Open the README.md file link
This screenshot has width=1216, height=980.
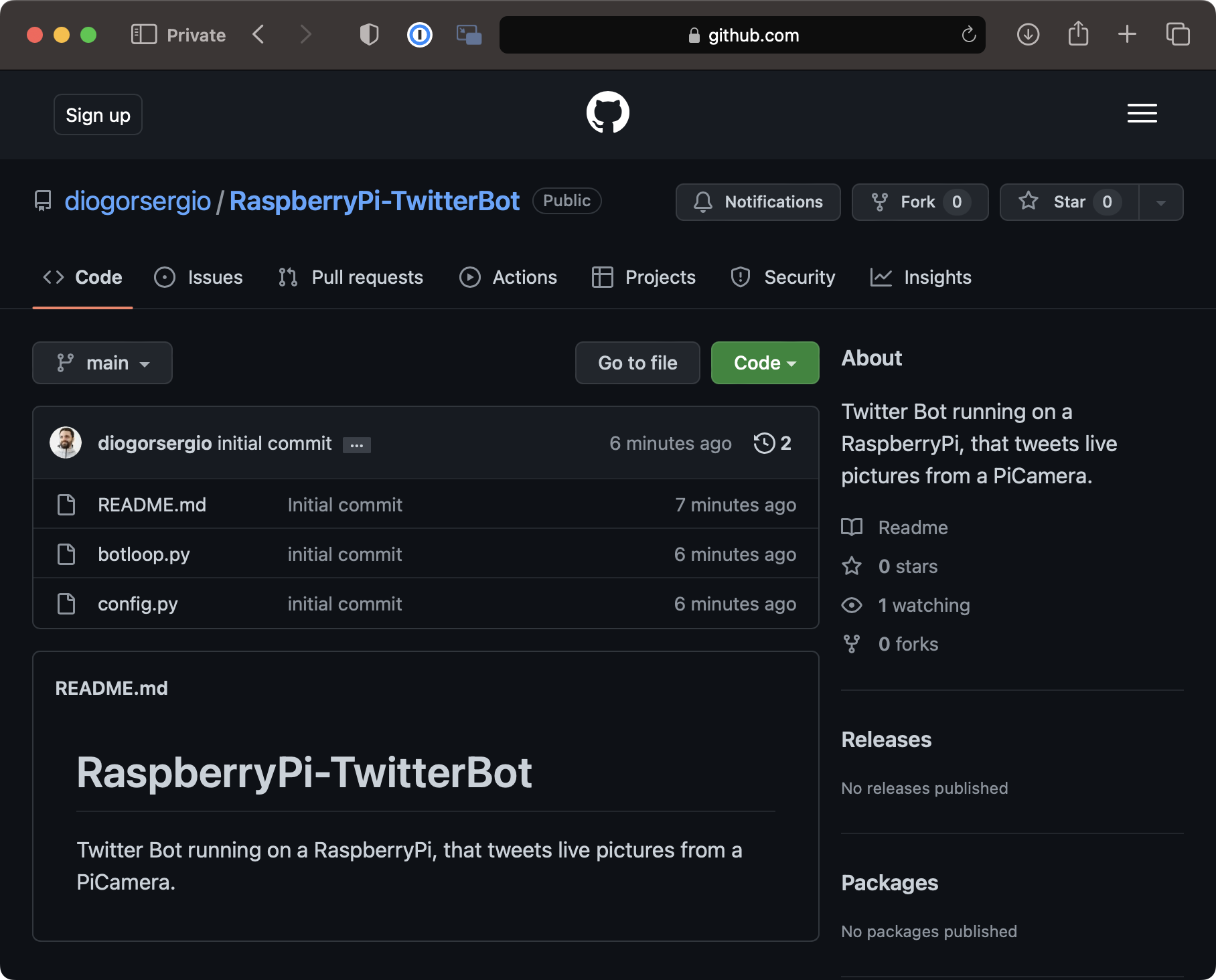[152, 505]
